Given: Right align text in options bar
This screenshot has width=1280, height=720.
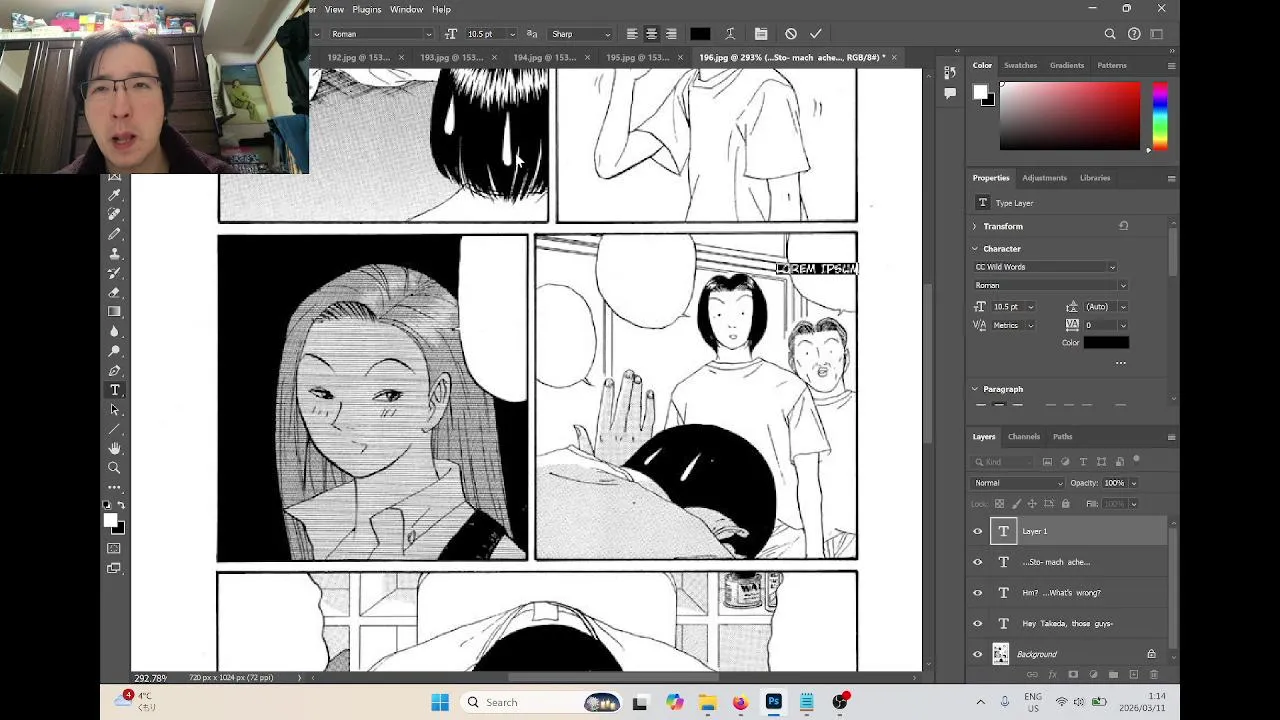Looking at the screenshot, I should tap(671, 34).
